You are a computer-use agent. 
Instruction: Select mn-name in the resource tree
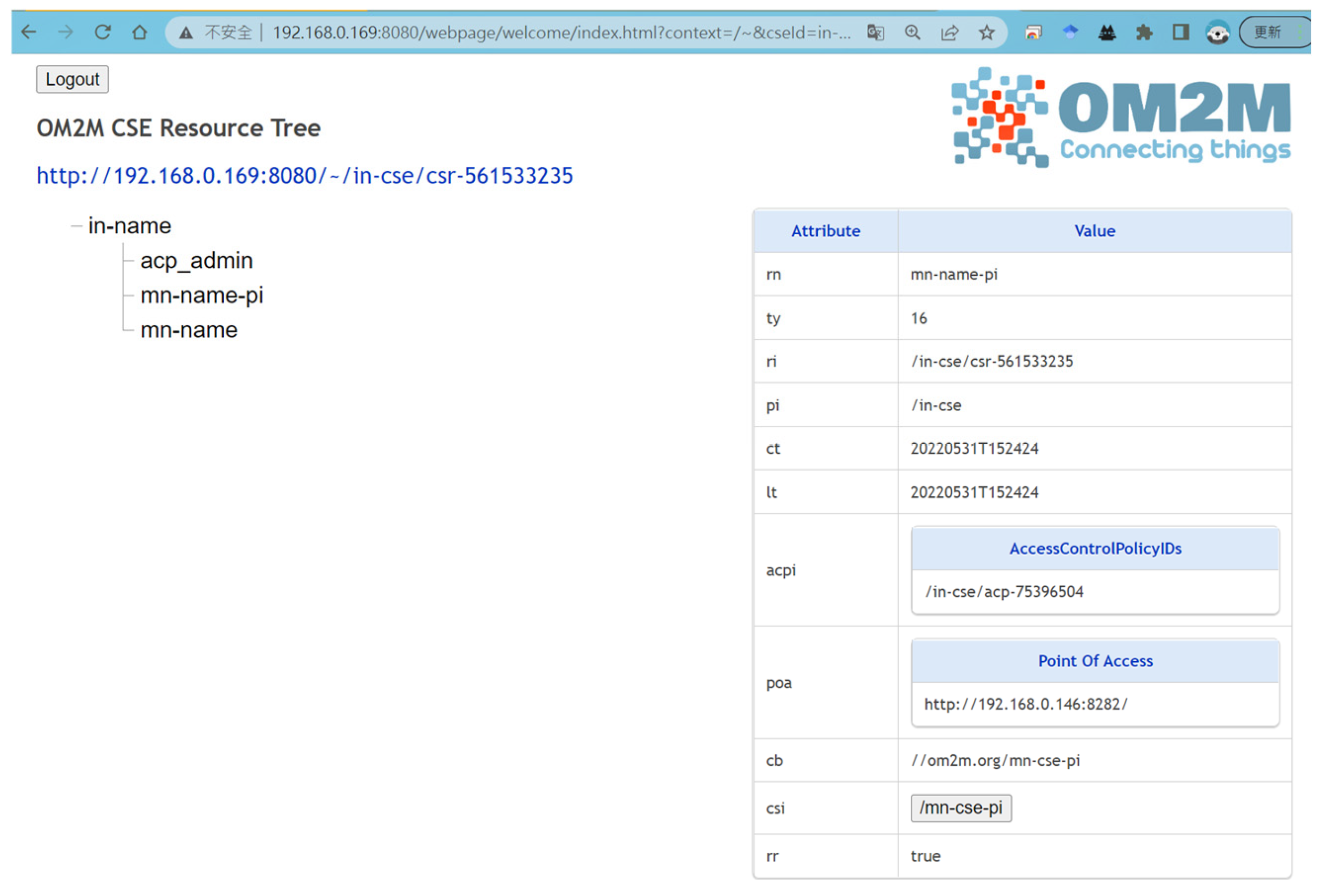(x=189, y=330)
